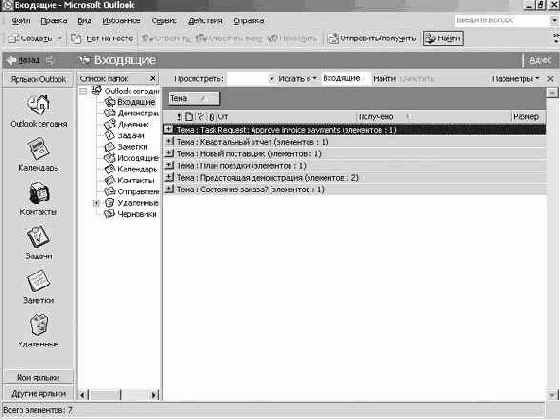Click the Адрес label on the banner
The height and width of the screenshot is (420, 560).
click(x=540, y=60)
